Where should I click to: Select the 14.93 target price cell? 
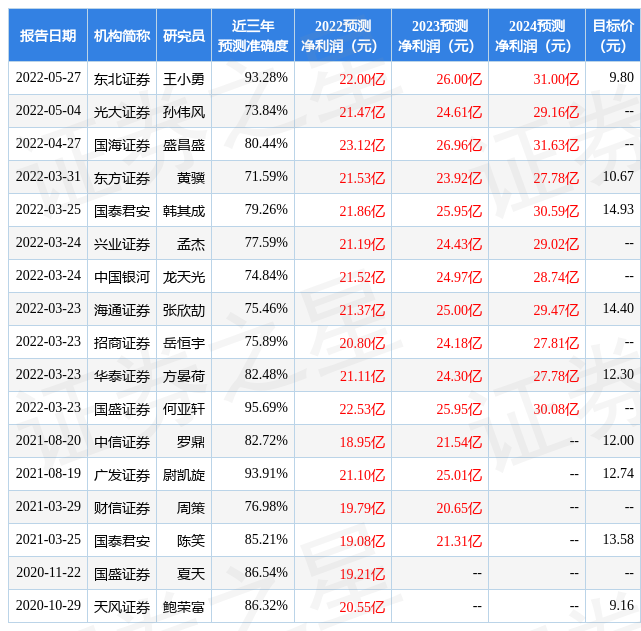click(x=618, y=210)
